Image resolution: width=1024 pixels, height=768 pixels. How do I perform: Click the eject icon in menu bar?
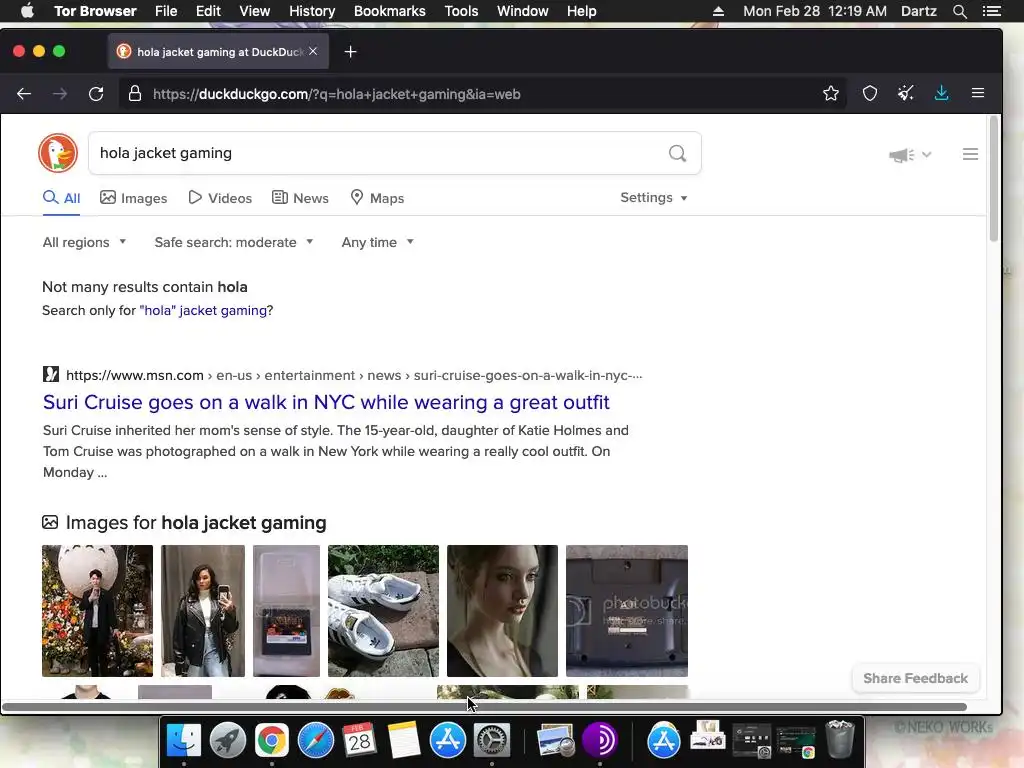pyautogui.click(x=718, y=11)
